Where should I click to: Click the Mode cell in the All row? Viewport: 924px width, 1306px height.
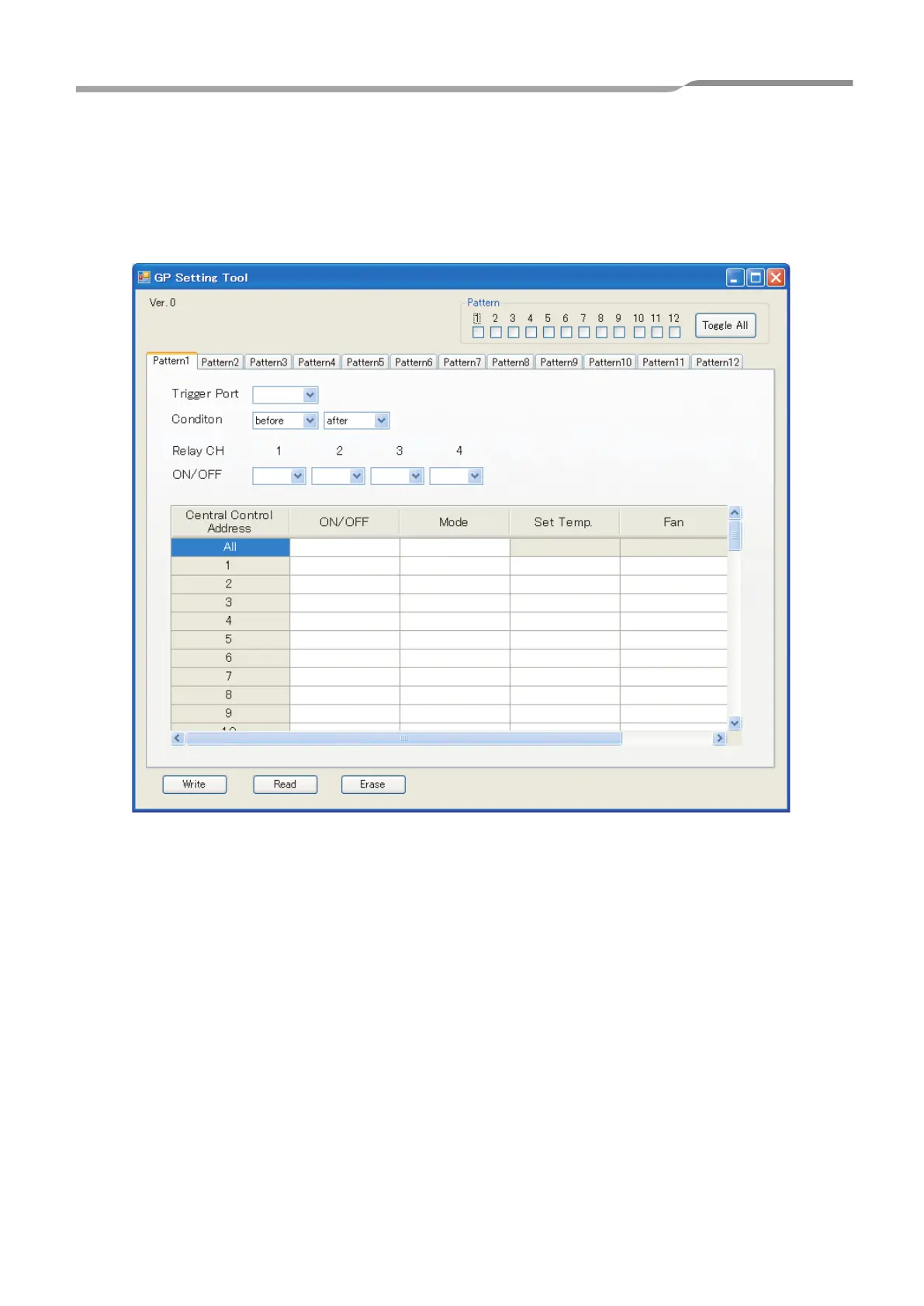[x=455, y=547]
